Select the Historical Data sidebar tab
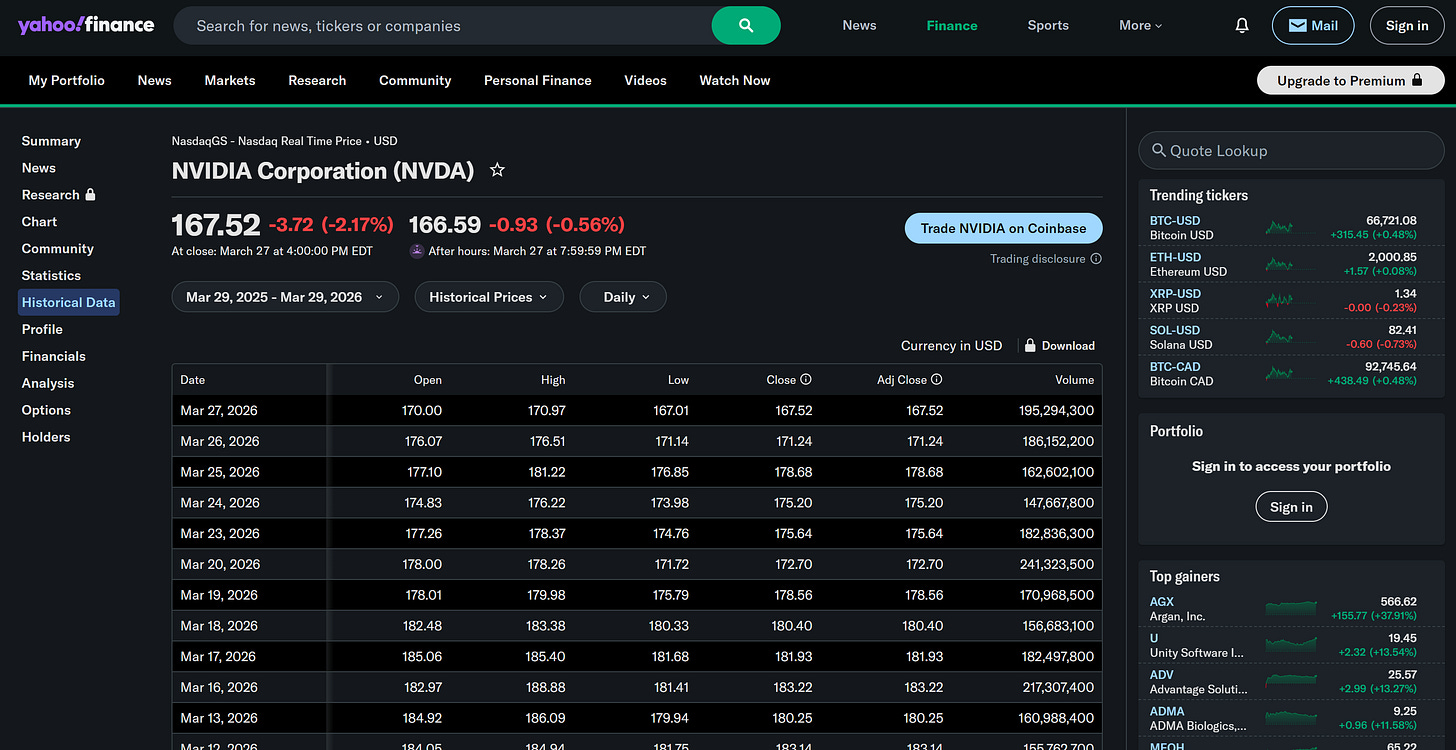 [69, 302]
